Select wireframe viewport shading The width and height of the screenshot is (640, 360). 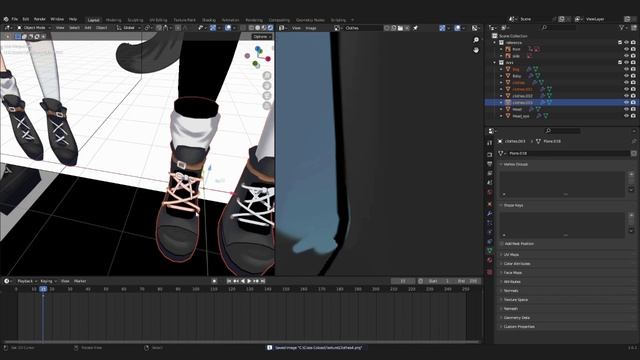pyautogui.click(x=251, y=28)
